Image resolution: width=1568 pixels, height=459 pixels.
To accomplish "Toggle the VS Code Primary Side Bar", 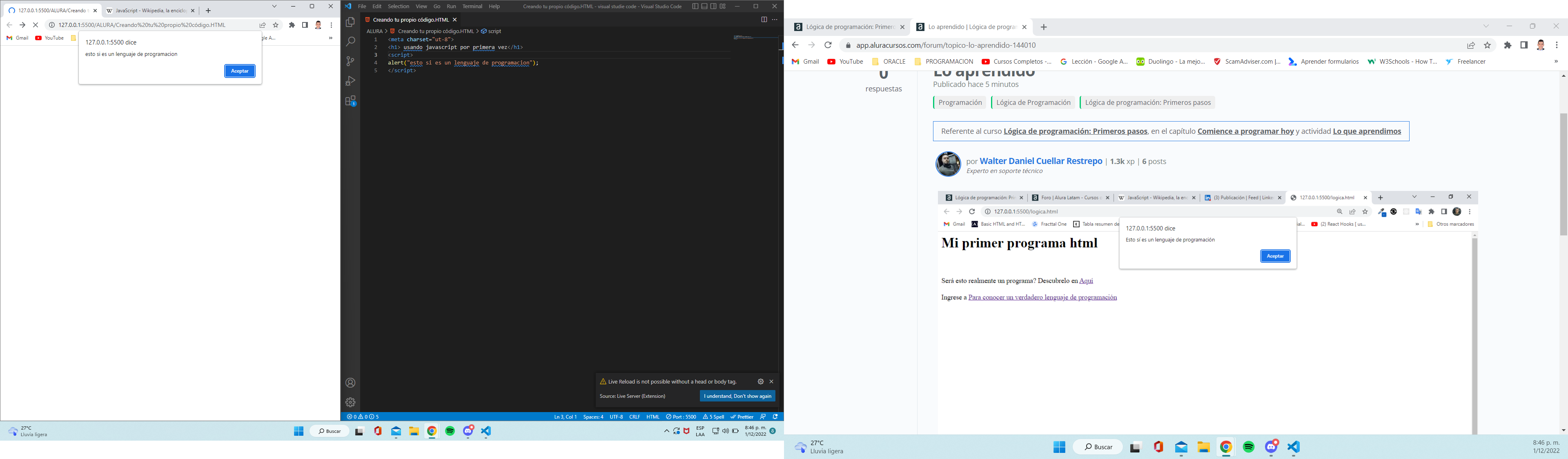I will coord(695,6).
